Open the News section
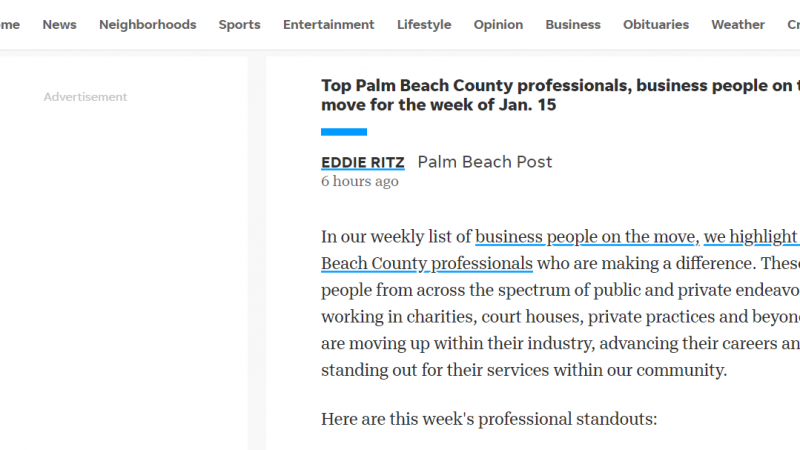Image resolution: width=800 pixels, height=450 pixels. point(59,24)
